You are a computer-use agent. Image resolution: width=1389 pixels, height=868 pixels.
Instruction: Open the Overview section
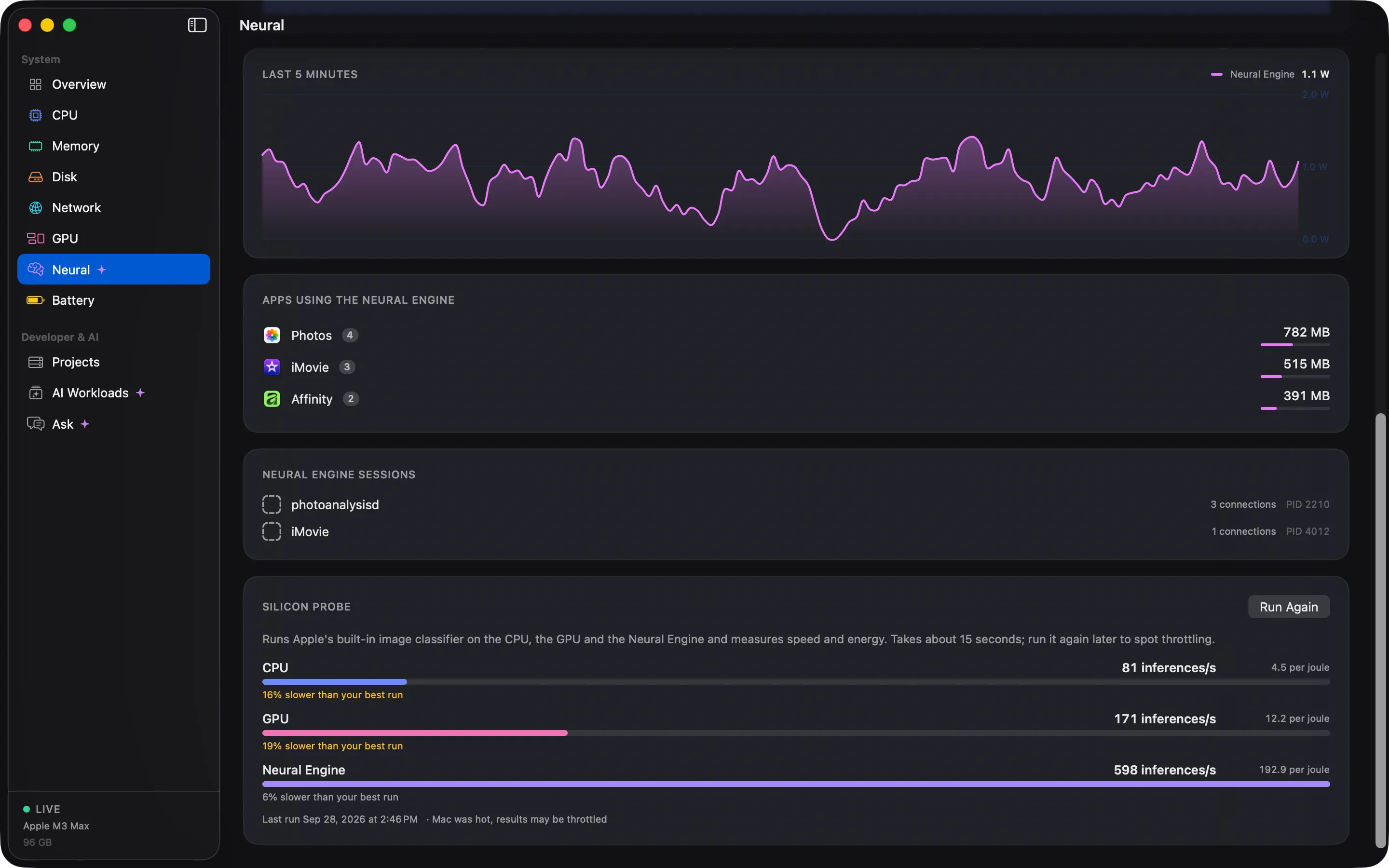pos(114,84)
